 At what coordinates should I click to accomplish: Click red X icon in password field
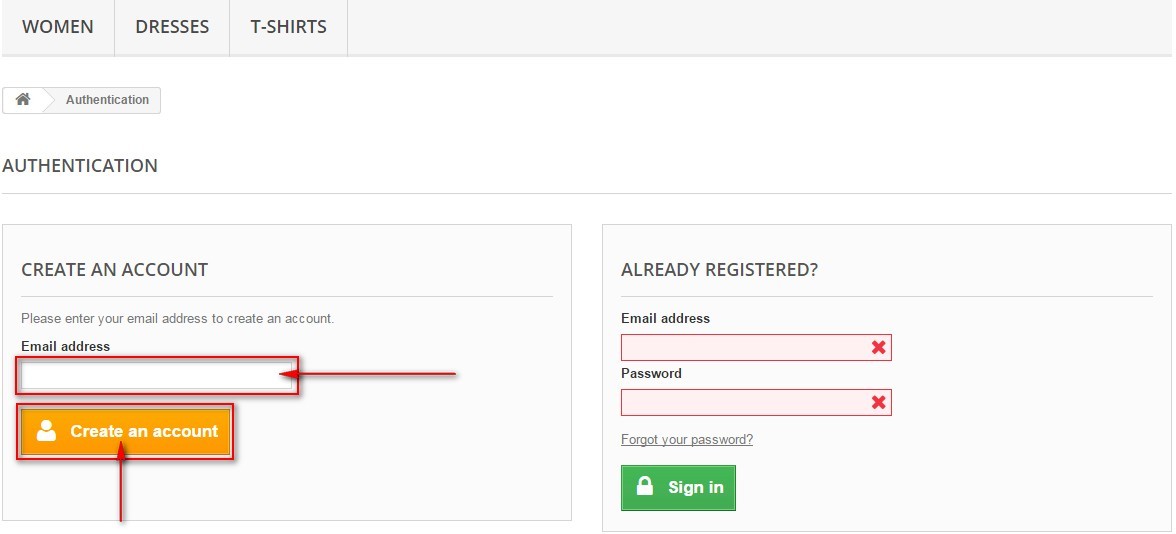coord(878,403)
